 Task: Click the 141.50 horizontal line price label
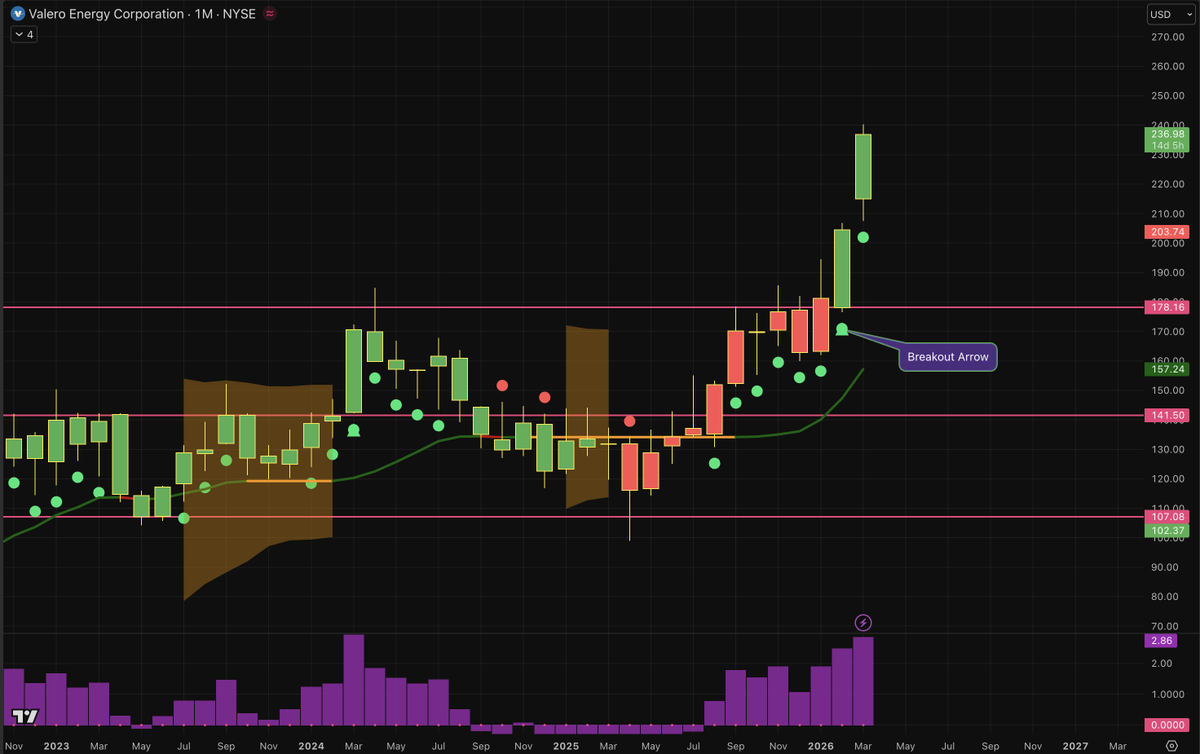pos(1166,415)
